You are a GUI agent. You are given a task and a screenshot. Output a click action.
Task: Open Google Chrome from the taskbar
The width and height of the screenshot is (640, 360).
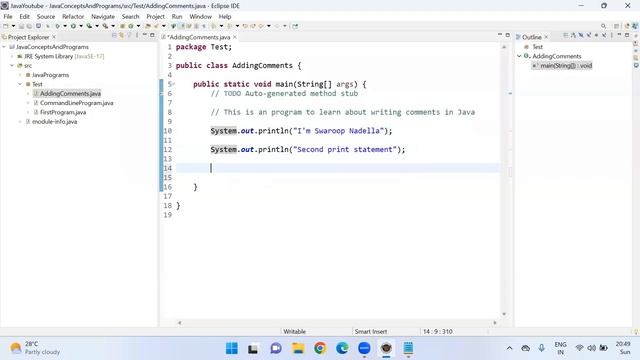pyautogui.click(x=320, y=348)
